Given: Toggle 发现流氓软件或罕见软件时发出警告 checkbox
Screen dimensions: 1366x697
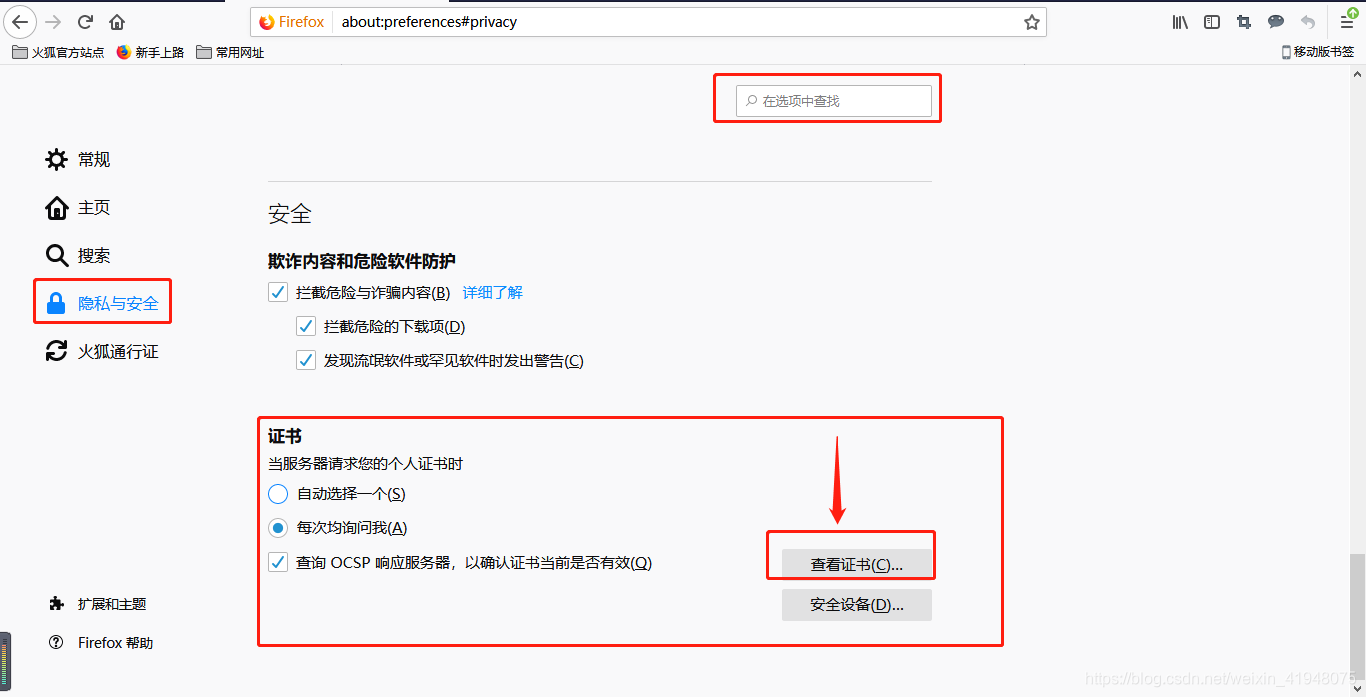Looking at the screenshot, I should [x=306, y=361].
